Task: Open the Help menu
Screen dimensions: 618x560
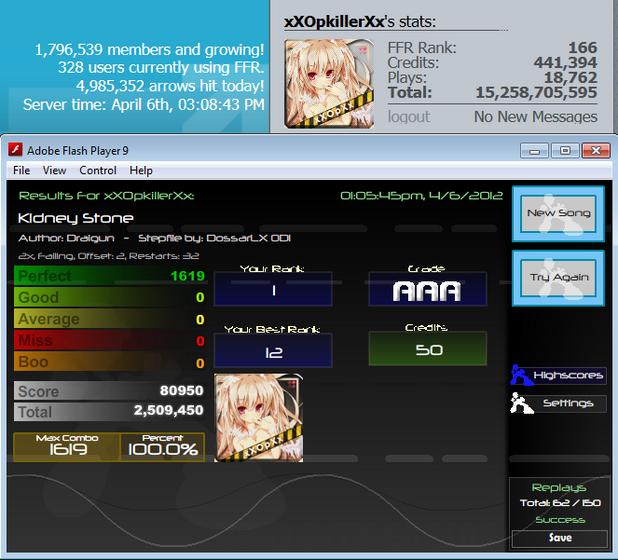Action: click(x=141, y=170)
